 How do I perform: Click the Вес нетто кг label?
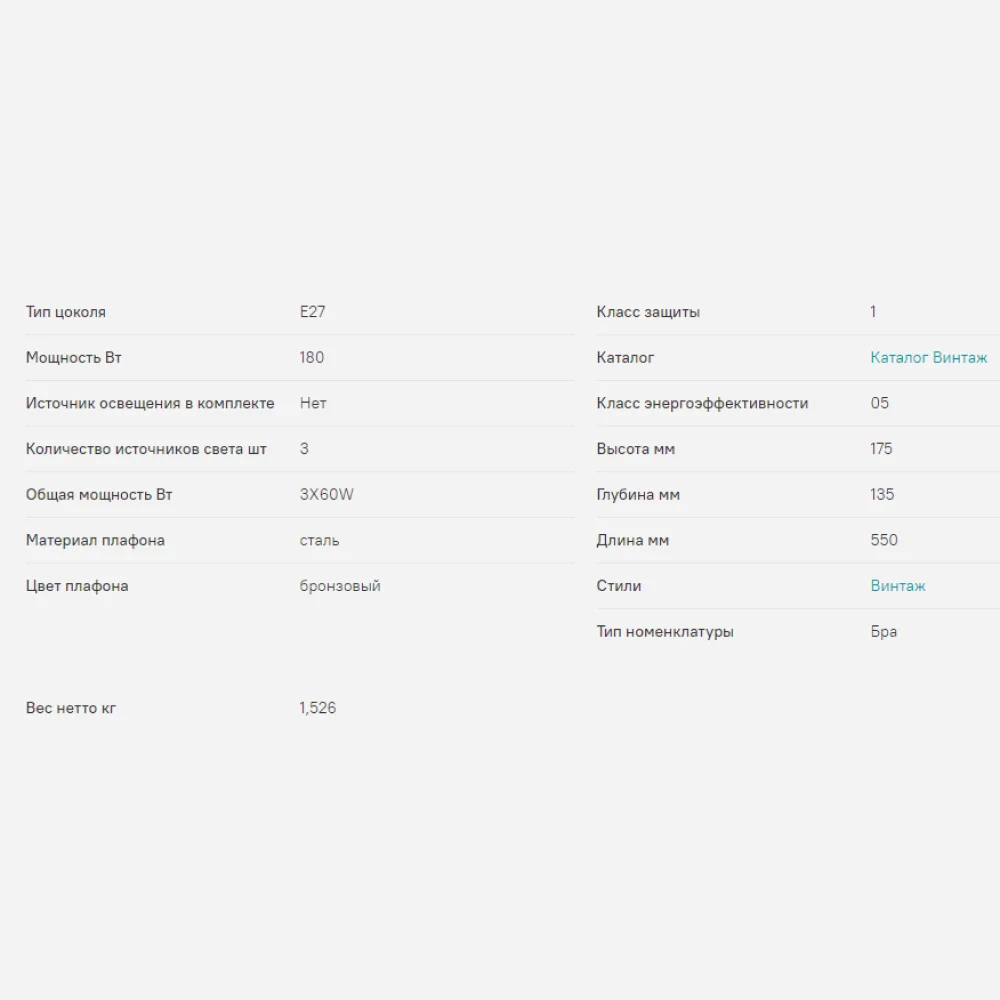(x=70, y=708)
